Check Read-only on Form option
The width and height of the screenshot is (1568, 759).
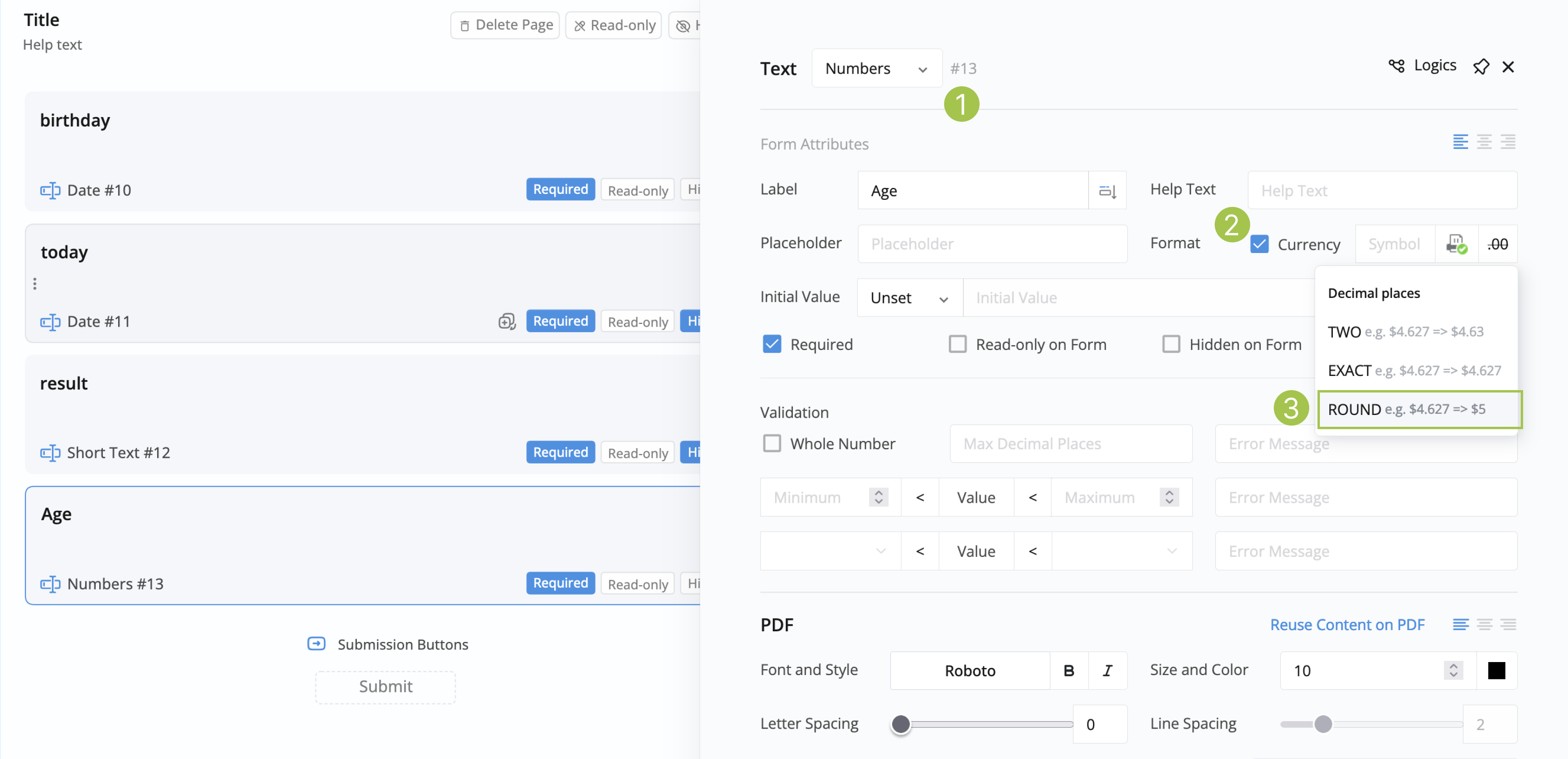coord(958,344)
